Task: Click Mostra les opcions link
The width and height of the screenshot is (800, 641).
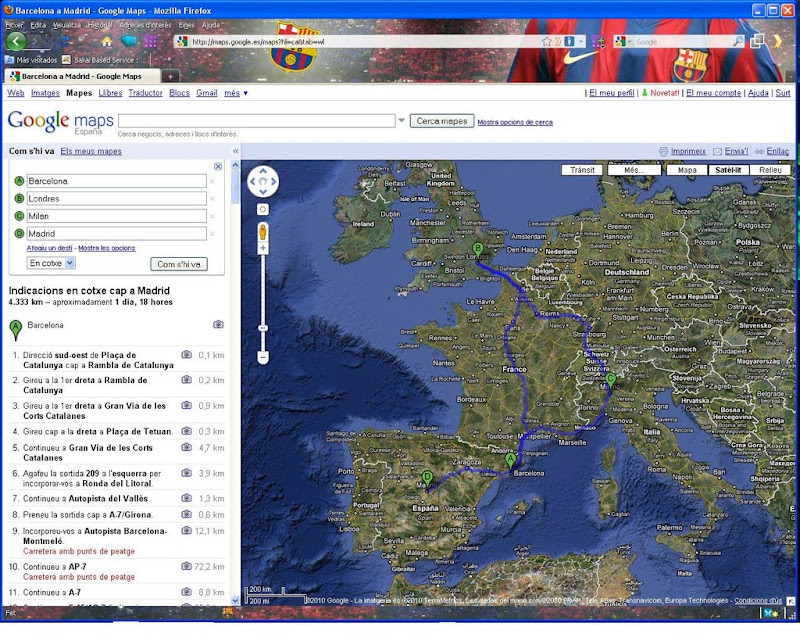Action: (x=107, y=248)
